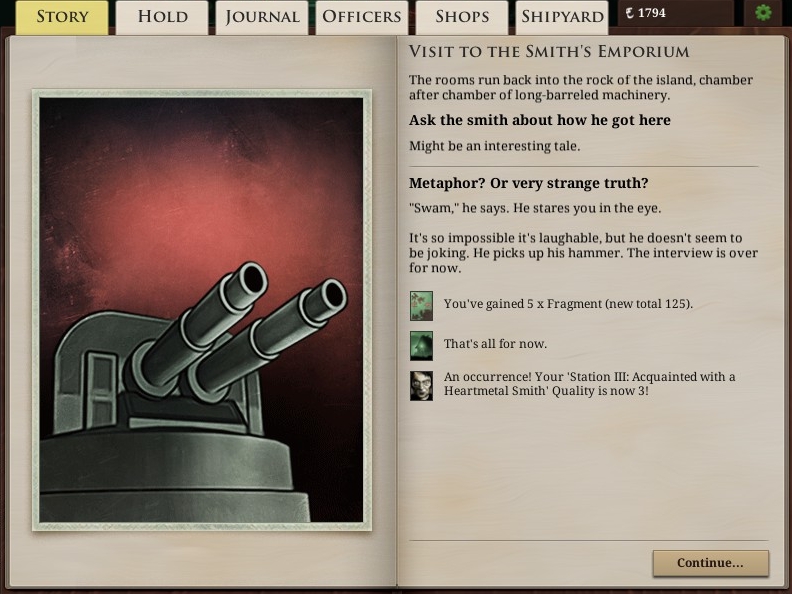The height and width of the screenshot is (594, 792).
Task: Click the Continue... button
Action: pyautogui.click(x=711, y=563)
